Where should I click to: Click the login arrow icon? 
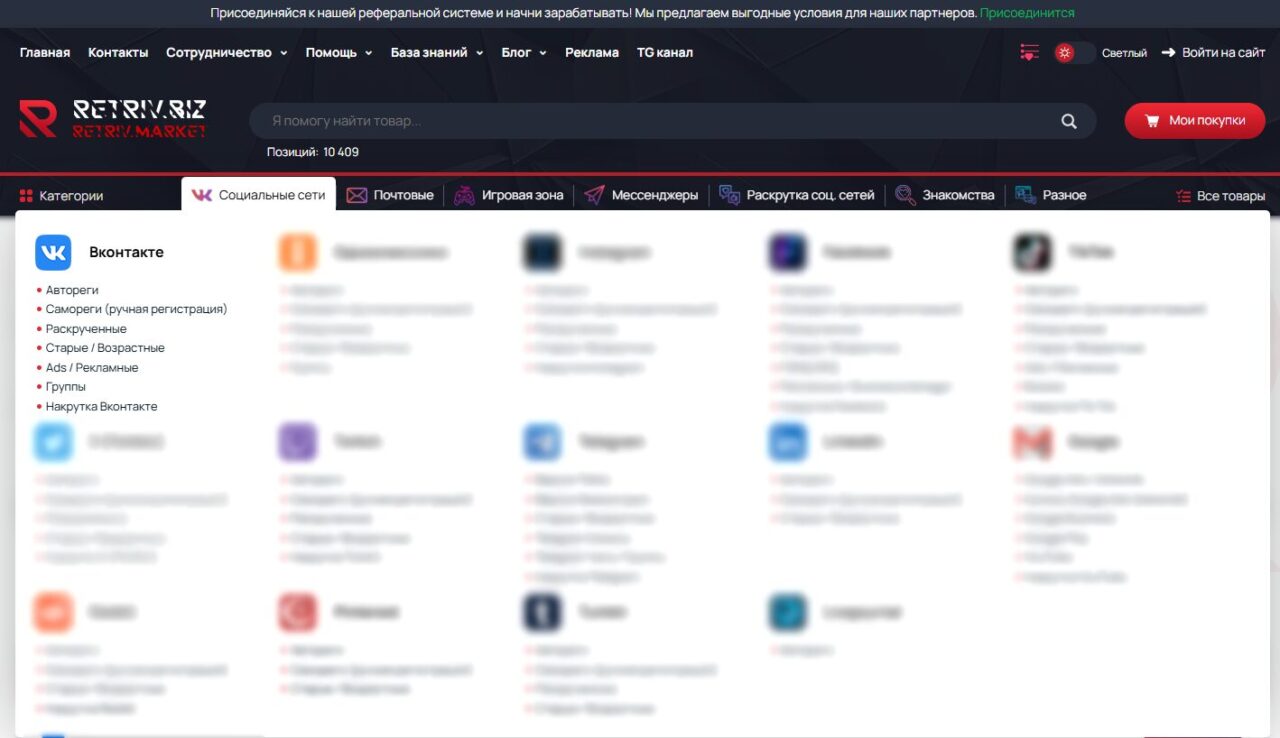[1168, 53]
